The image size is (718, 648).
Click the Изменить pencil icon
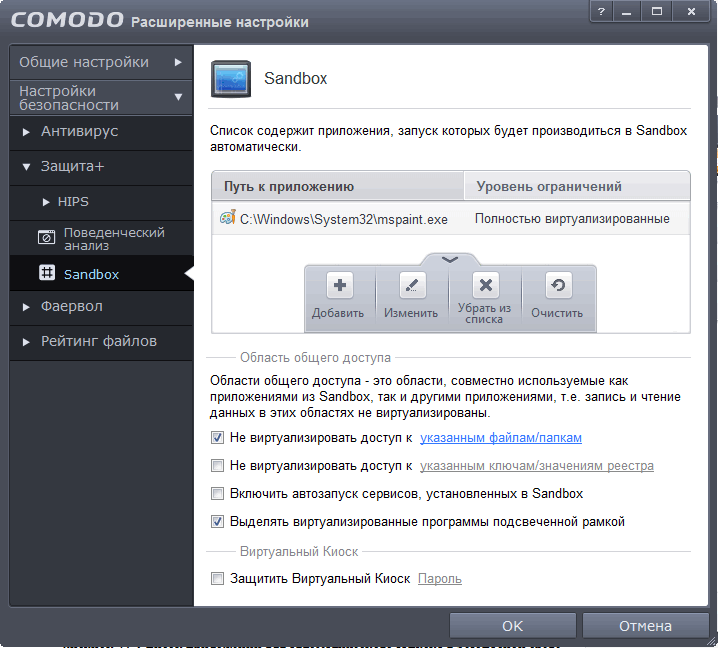pos(412,285)
